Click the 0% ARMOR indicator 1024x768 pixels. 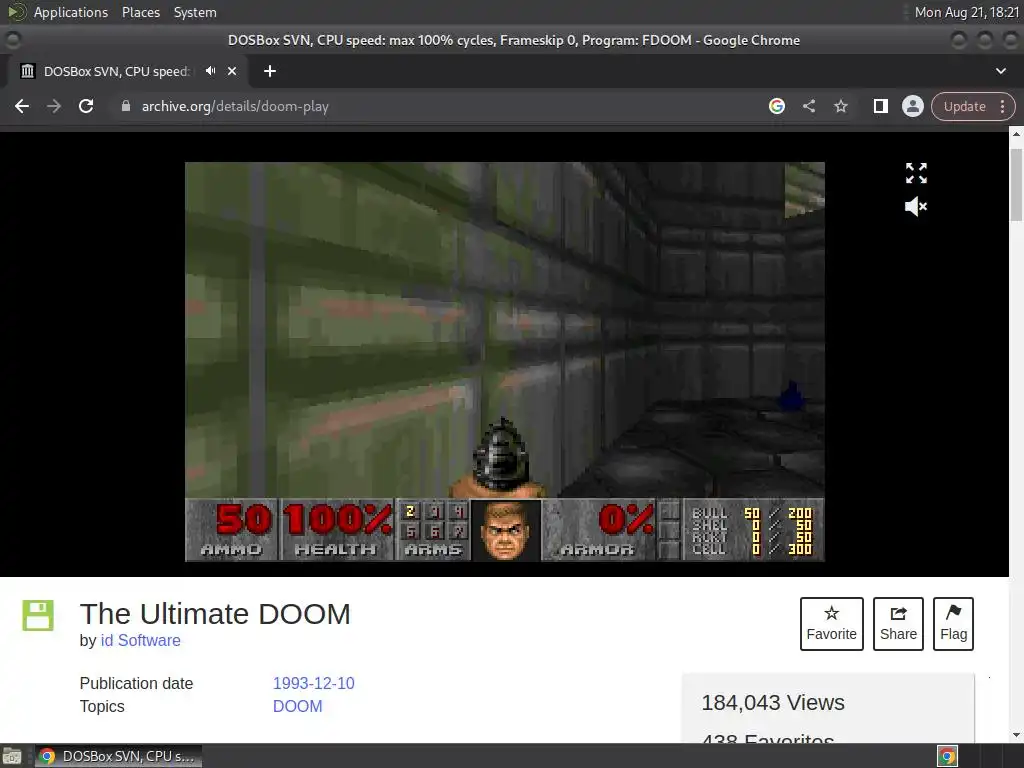pos(599,530)
